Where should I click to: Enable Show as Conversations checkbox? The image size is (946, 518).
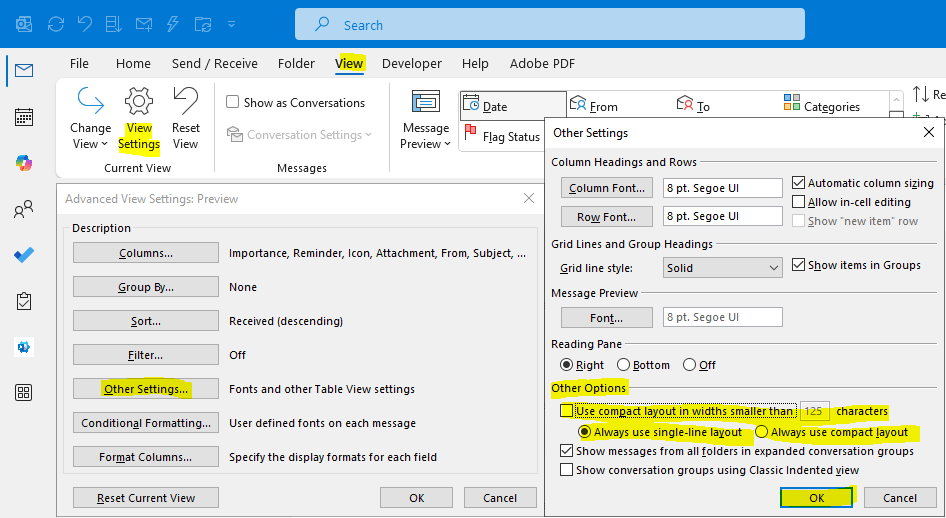point(233,102)
